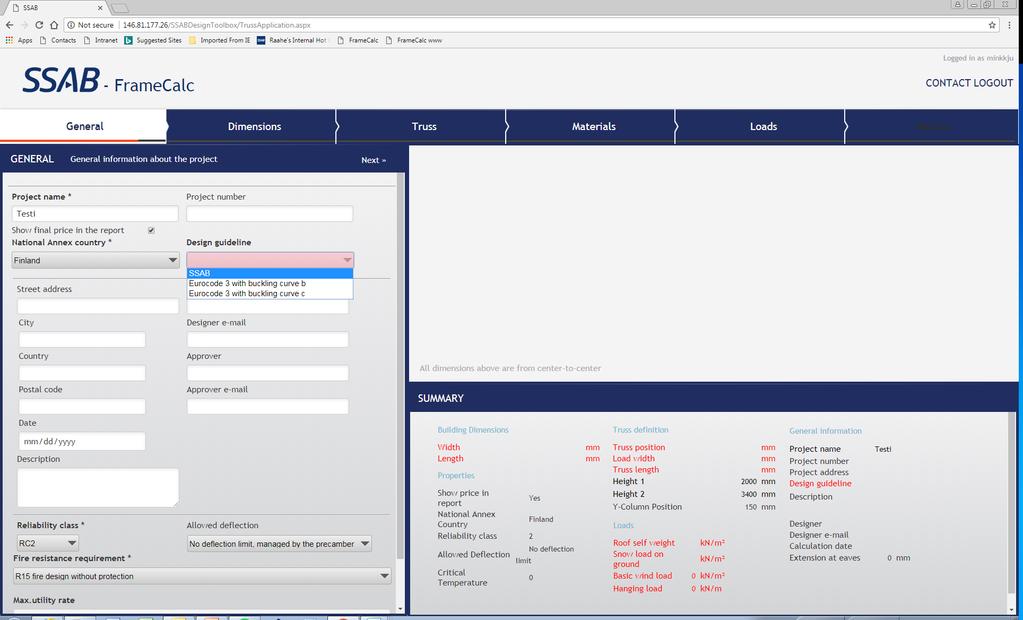The width and height of the screenshot is (1023, 620).
Task: Open the Suggested Sites bookmark
Action: point(153,40)
